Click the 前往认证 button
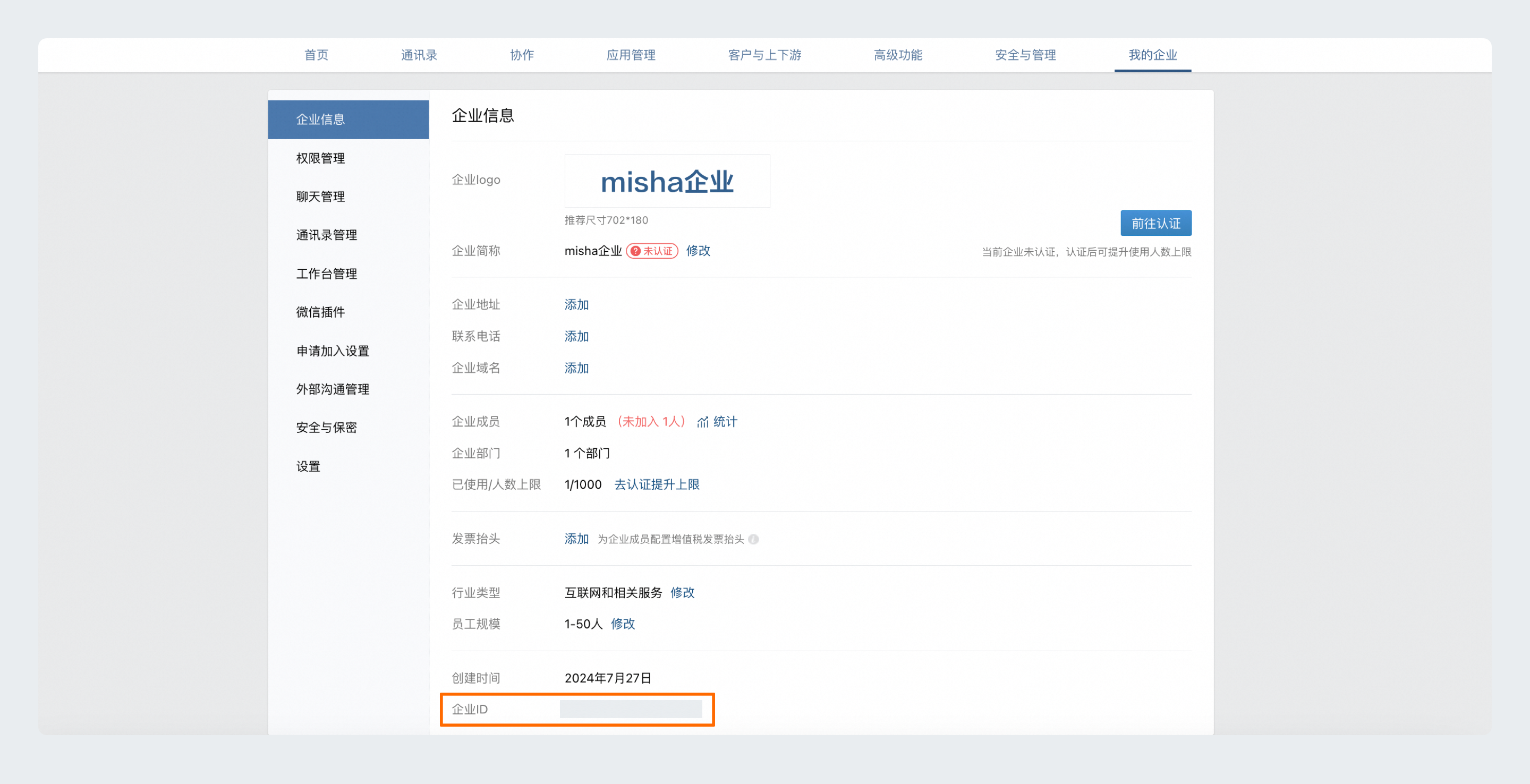 (1155, 223)
